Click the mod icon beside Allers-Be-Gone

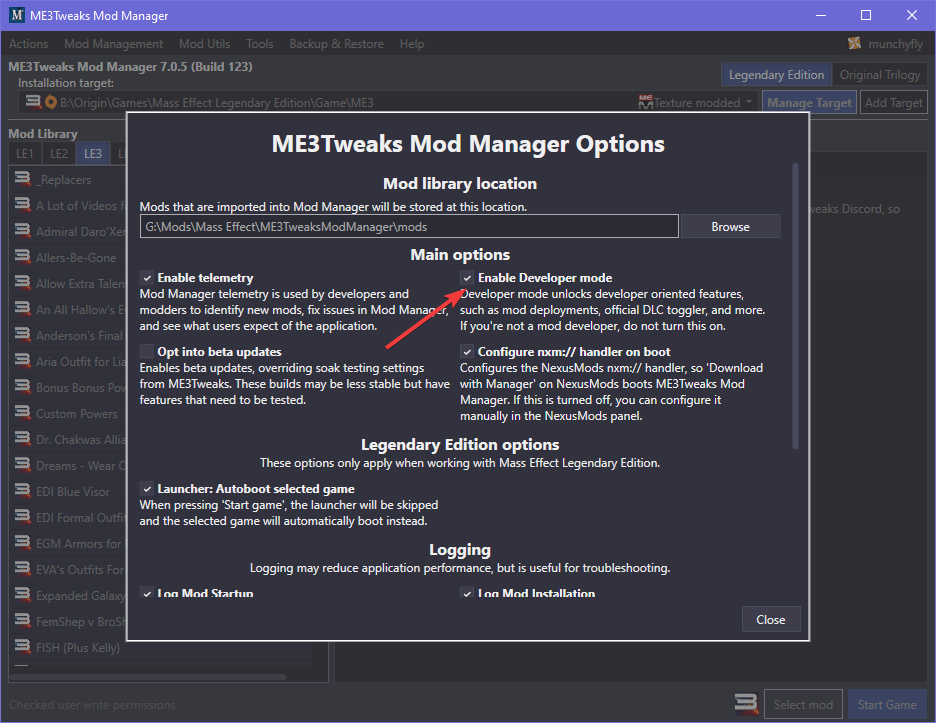click(x=23, y=257)
